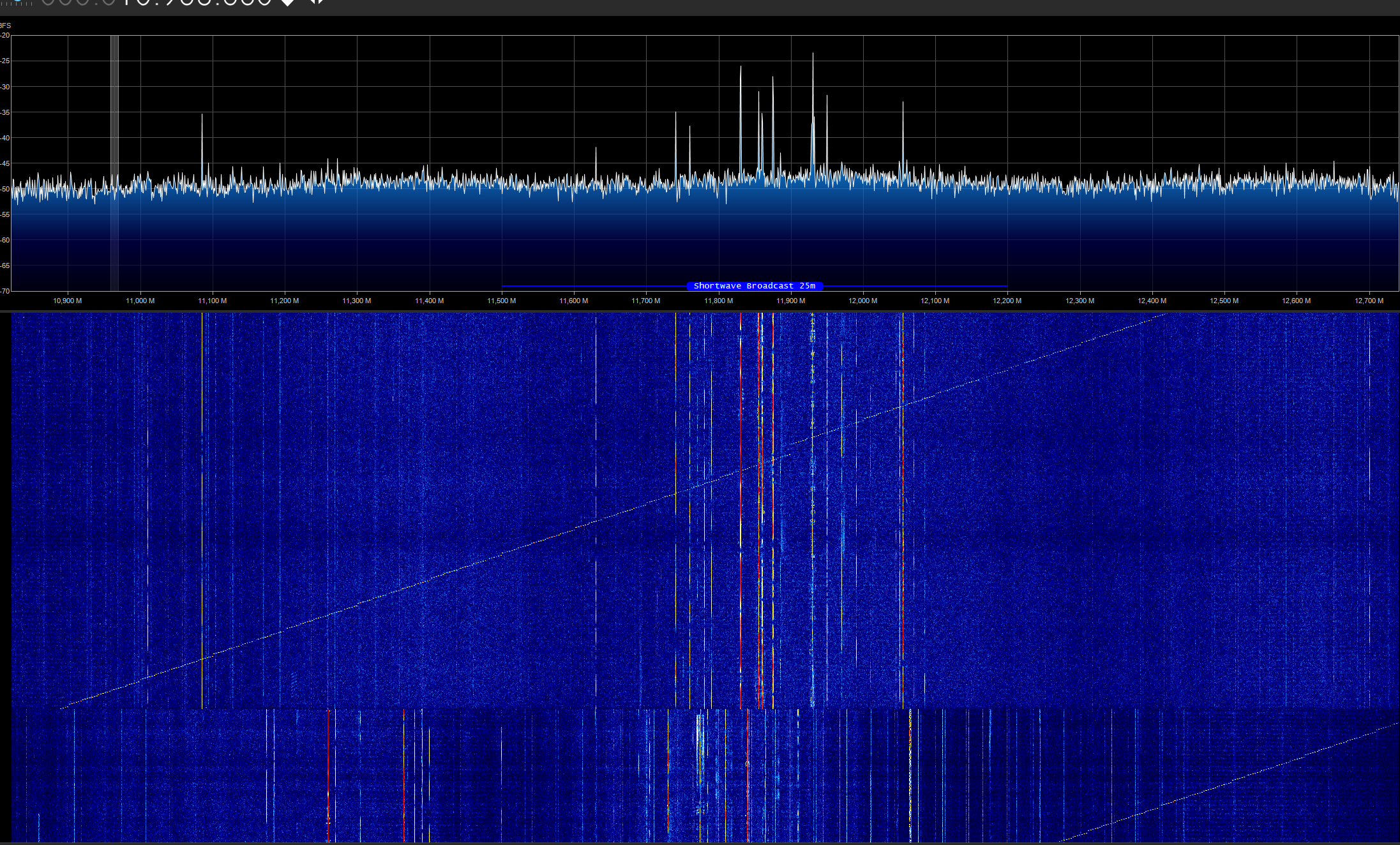The height and width of the screenshot is (845, 1400).
Task: Click the tuning step arrows icon
Action: (317, 2)
